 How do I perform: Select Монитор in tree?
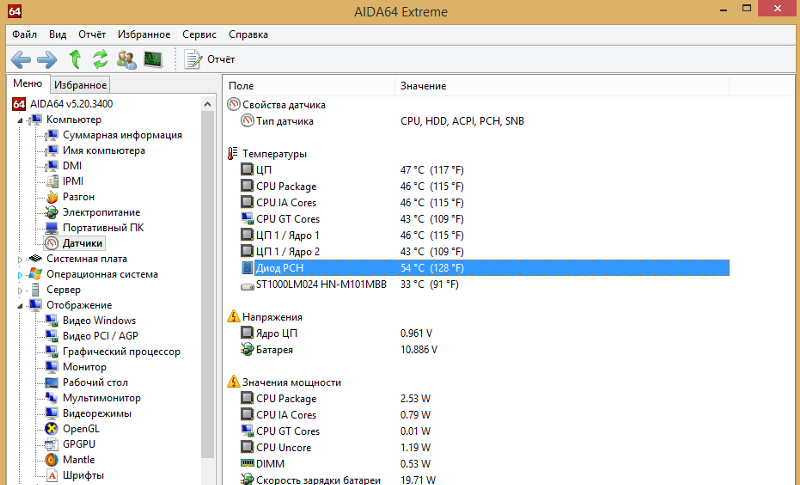tap(85, 367)
